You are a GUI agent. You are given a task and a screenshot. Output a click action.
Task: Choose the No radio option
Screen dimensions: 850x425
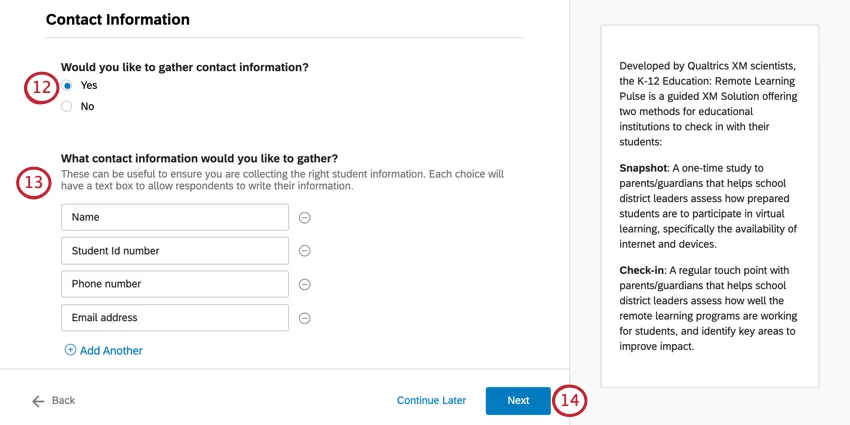[67, 106]
